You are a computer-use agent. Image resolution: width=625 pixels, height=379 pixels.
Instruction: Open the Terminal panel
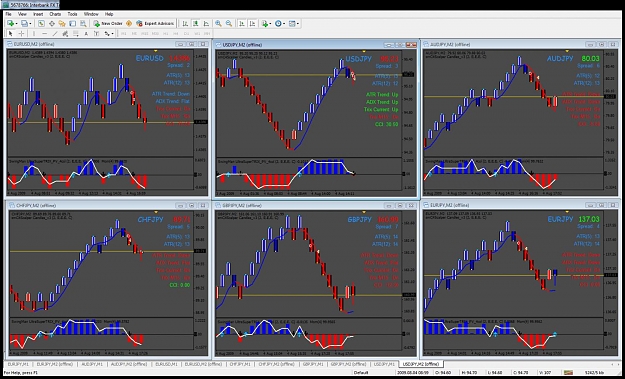click(x=73, y=24)
